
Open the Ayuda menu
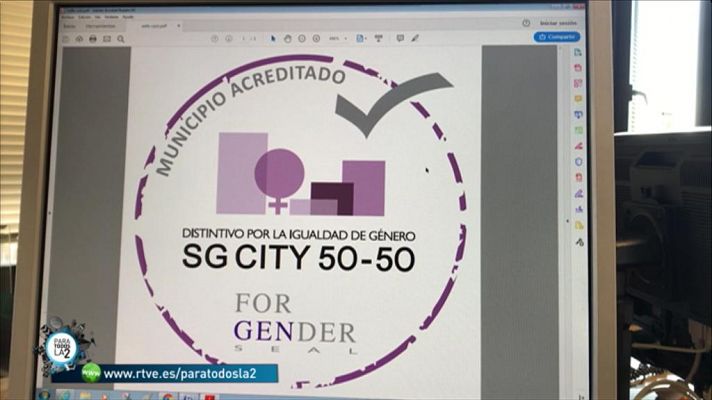coord(128,17)
